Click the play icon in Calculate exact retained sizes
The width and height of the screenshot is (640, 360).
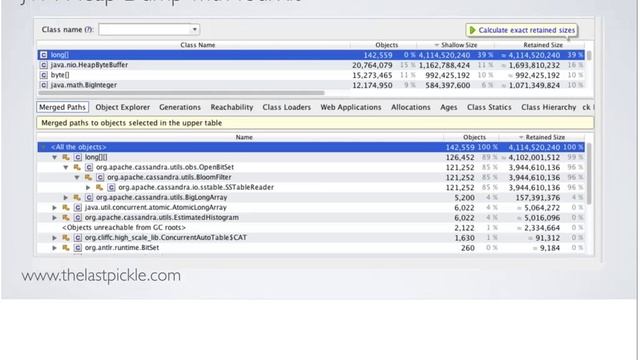click(x=473, y=30)
